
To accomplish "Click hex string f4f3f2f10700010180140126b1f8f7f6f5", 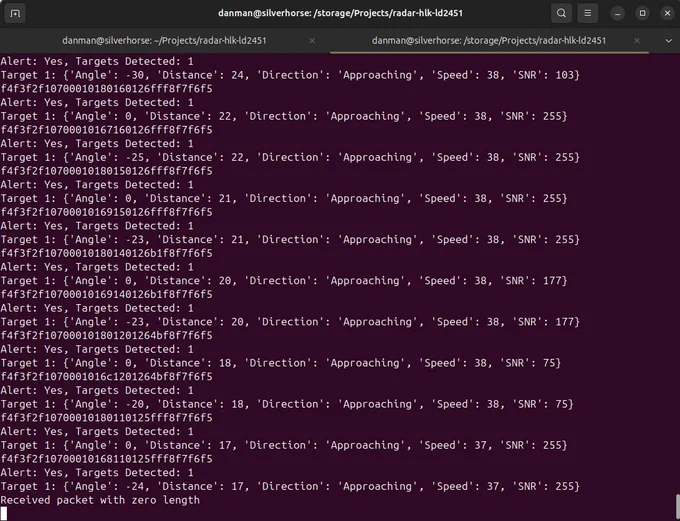I will (x=107, y=253).
